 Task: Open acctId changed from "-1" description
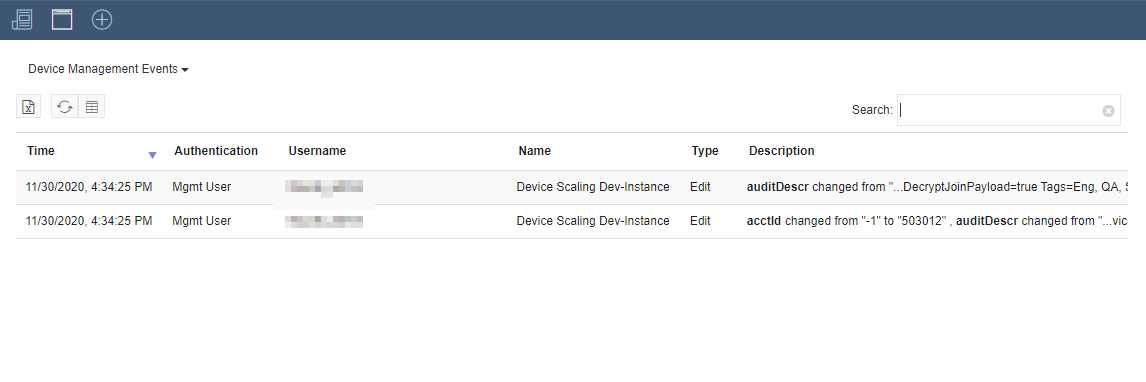coord(937,221)
